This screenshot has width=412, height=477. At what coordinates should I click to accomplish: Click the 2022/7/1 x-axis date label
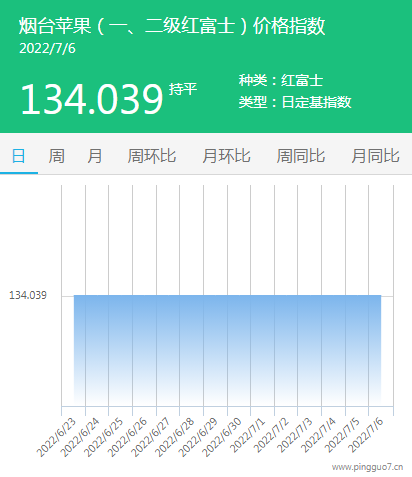point(248,435)
